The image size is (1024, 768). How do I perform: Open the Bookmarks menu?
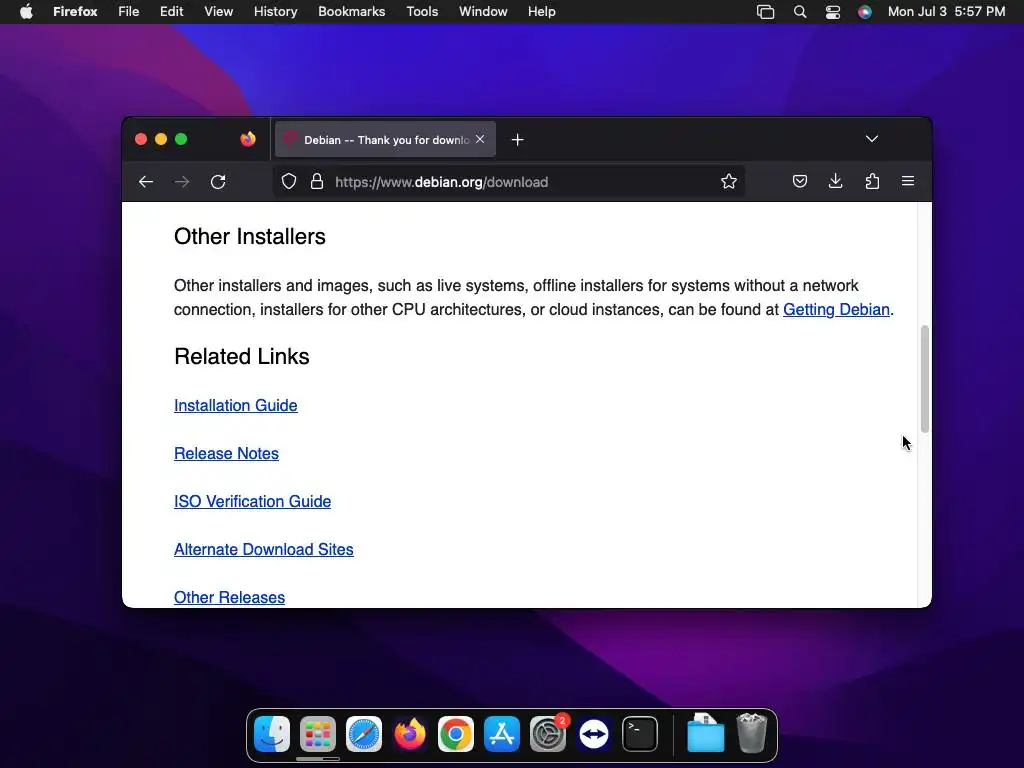[x=351, y=12]
